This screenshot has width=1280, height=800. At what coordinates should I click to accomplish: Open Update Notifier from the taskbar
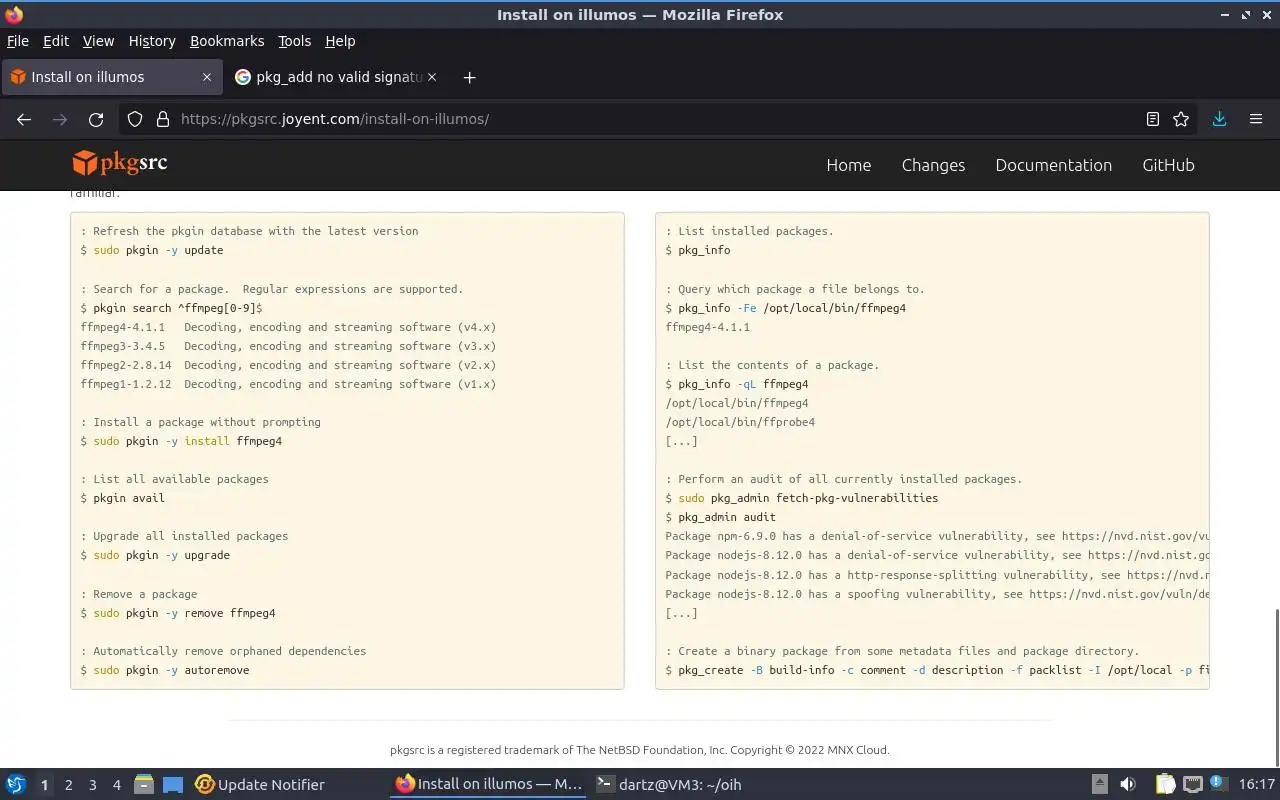tap(260, 785)
